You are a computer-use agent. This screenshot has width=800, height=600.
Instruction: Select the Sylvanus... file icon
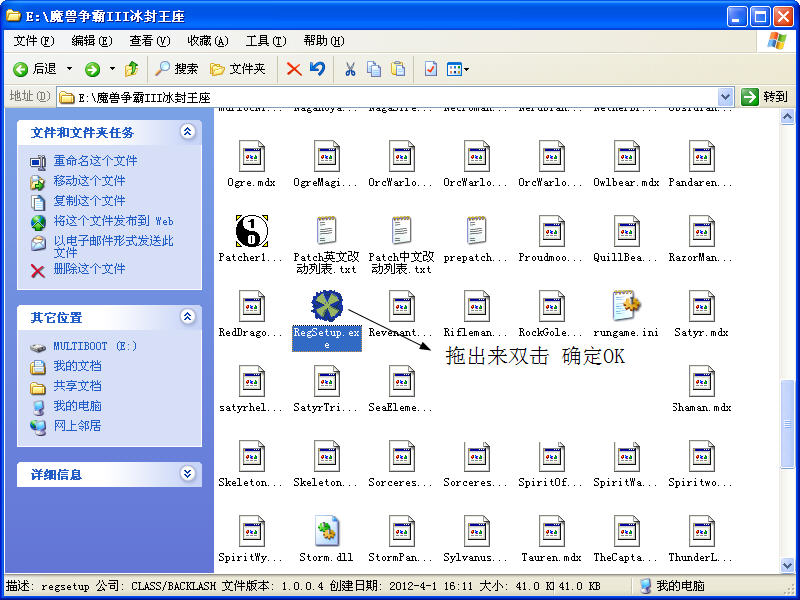coord(477,531)
